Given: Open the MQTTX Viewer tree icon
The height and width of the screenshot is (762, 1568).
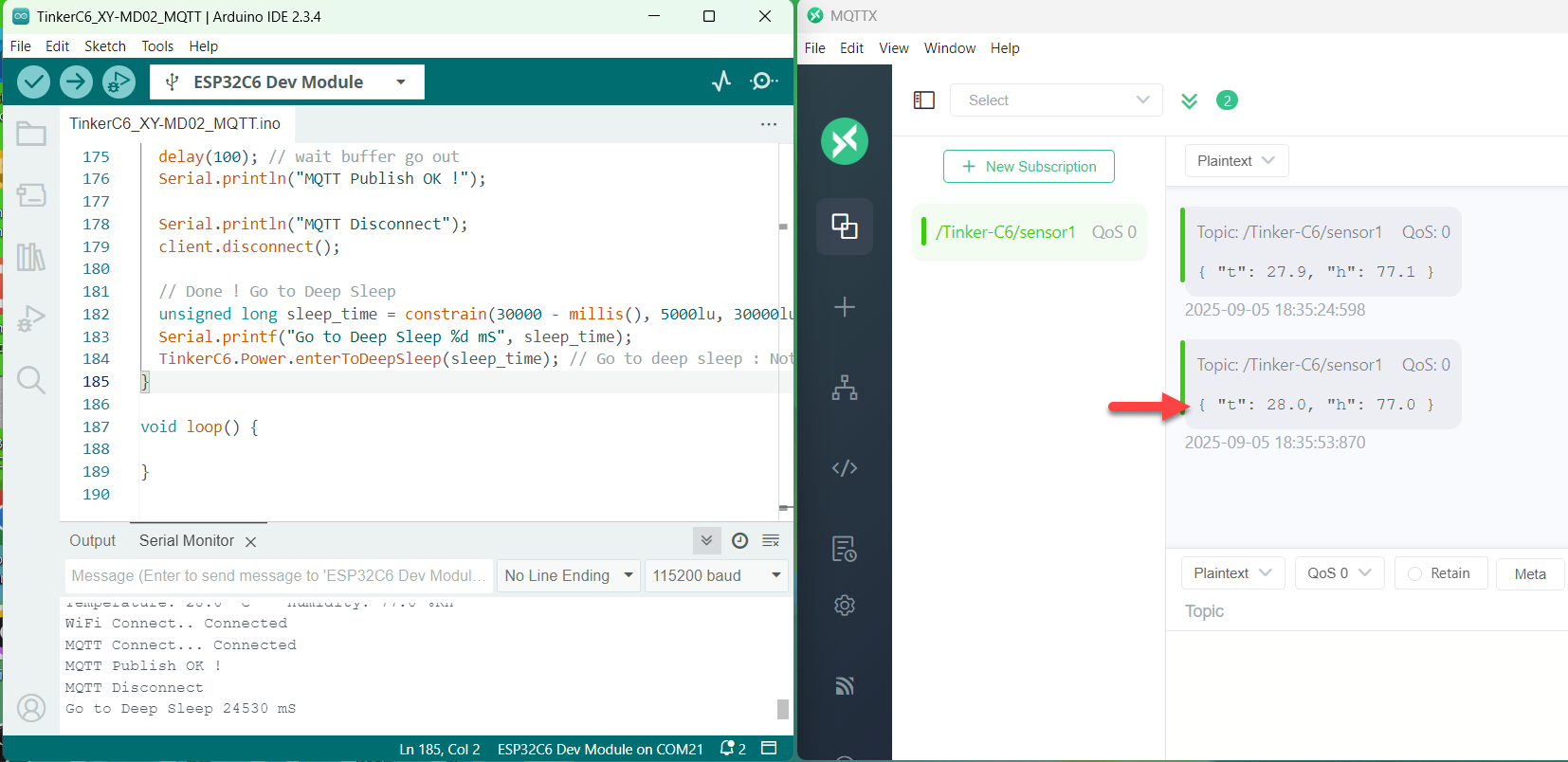Looking at the screenshot, I should coord(845,388).
